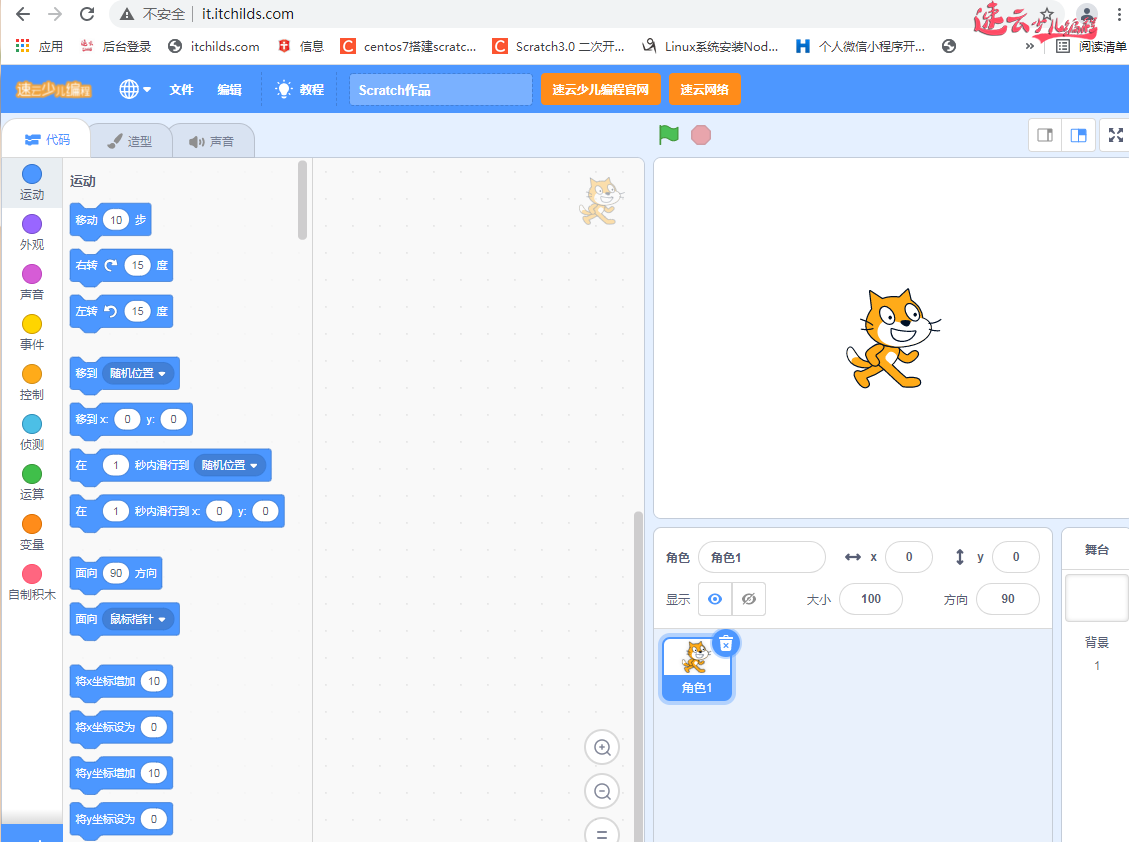Click the 方向 direction field 90
The height and width of the screenshot is (842, 1129).
coord(1007,599)
